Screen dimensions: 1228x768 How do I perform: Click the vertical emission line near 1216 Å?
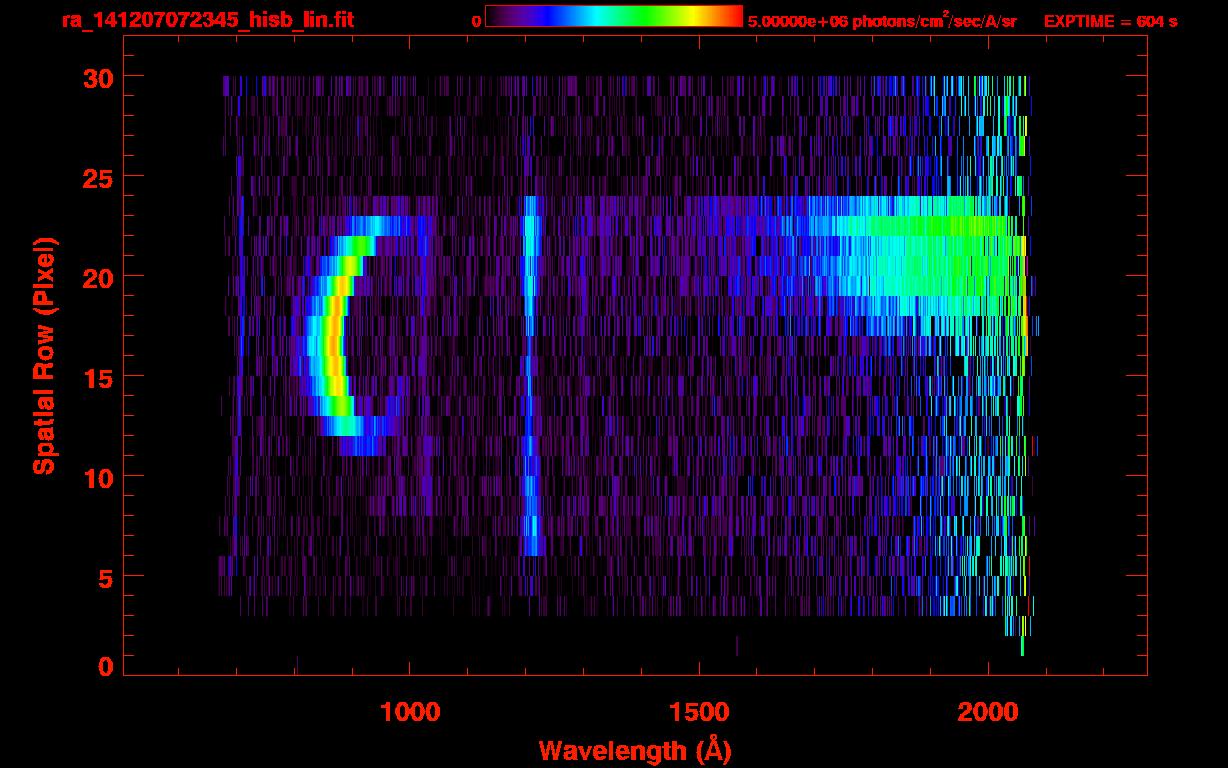click(531, 375)
